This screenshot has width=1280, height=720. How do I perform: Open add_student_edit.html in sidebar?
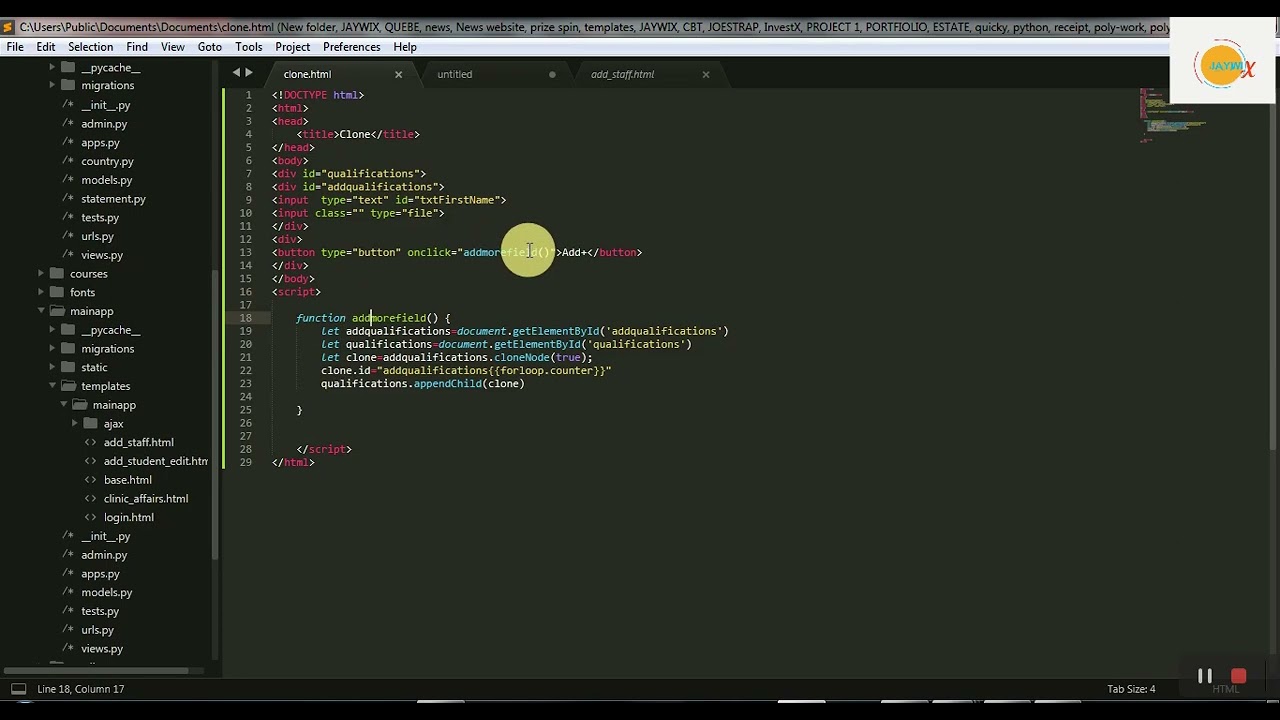[155, 461]
